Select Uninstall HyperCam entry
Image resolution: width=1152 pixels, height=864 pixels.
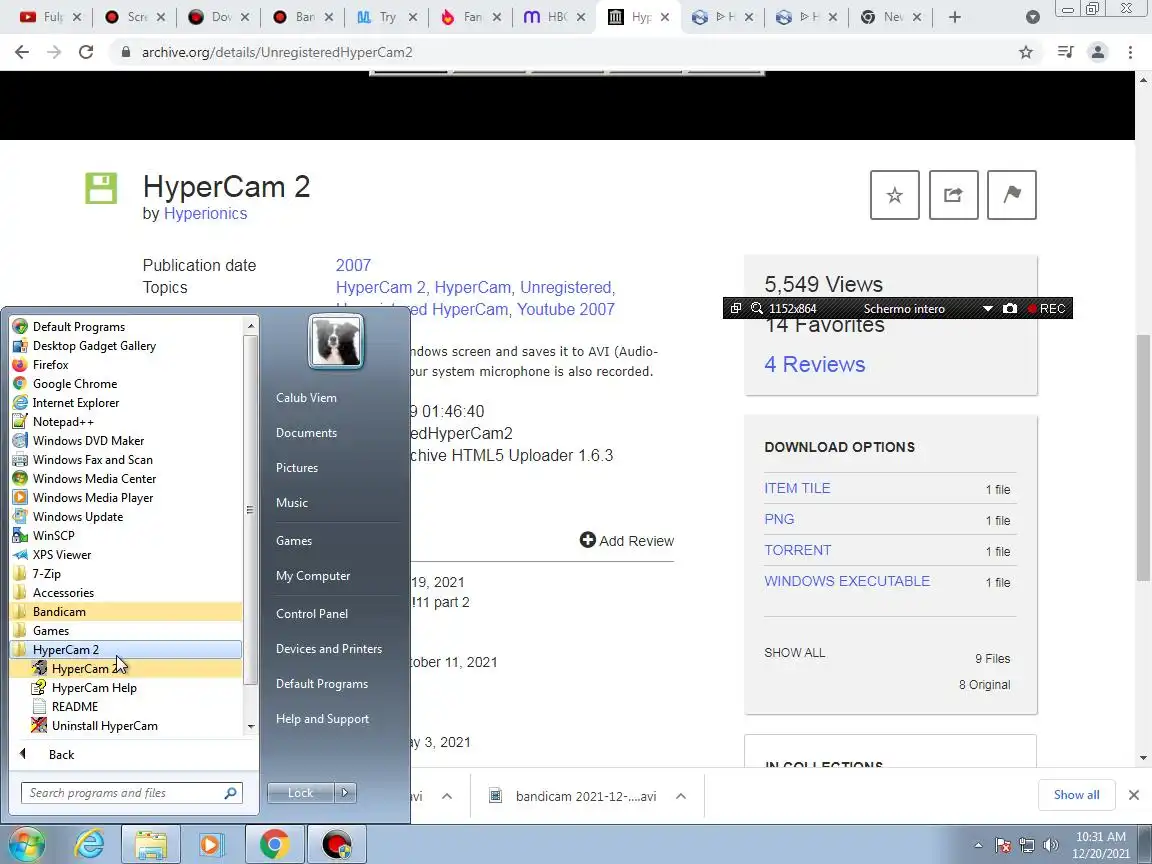(x=104, y=726)
